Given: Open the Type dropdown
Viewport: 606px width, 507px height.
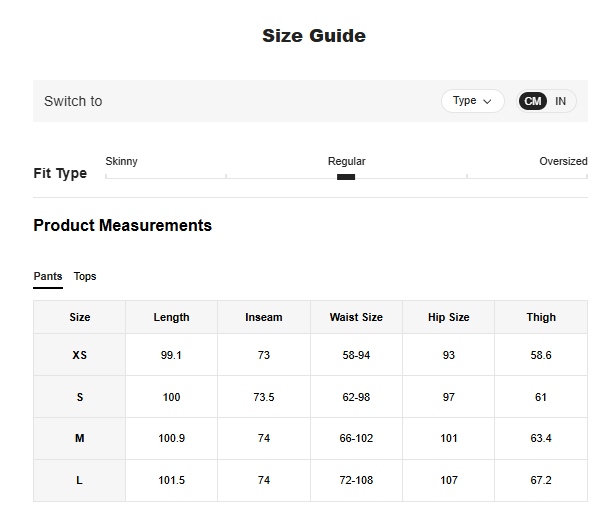Looking at the screenshot, I should coord(472,101).
